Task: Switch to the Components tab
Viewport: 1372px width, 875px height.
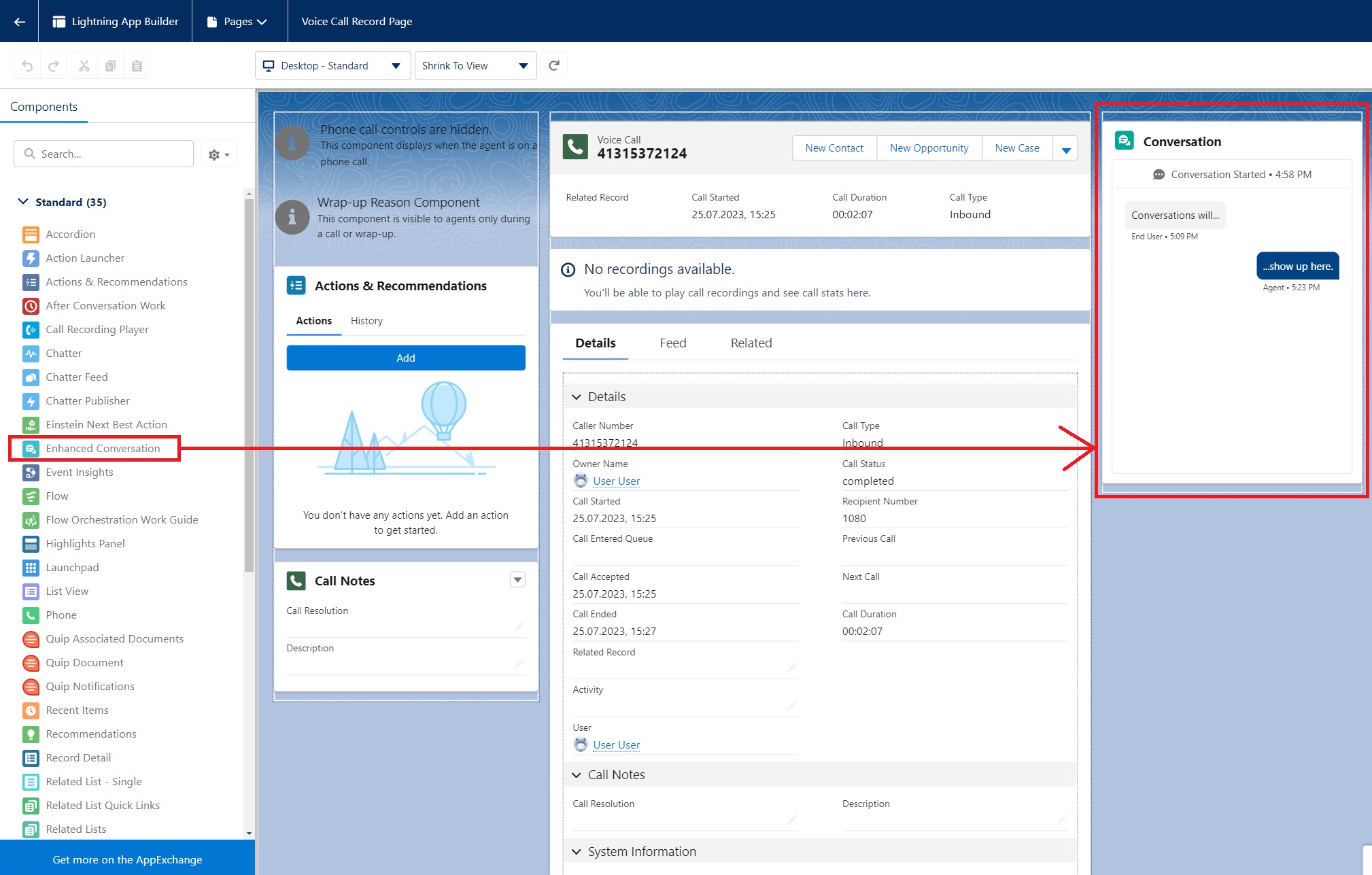Action: (x=44, y=107)
